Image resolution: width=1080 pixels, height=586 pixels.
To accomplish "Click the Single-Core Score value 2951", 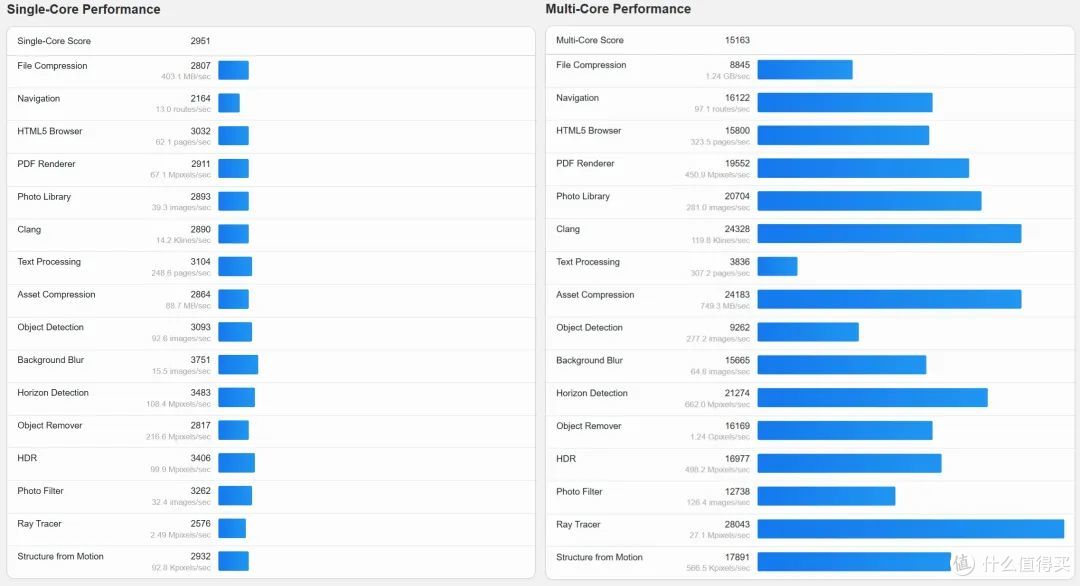I will [x=200, y=41].
